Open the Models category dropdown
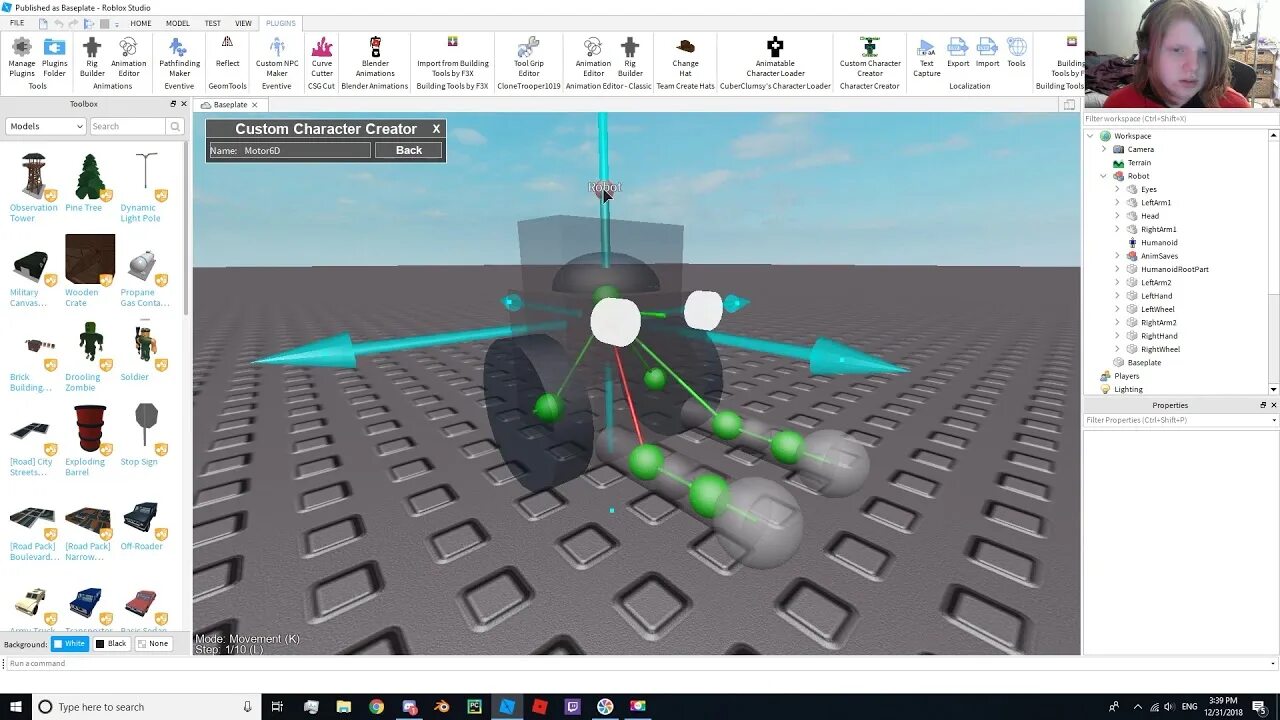This screenshot has height=720, width=1280. (x=45, y=126)
